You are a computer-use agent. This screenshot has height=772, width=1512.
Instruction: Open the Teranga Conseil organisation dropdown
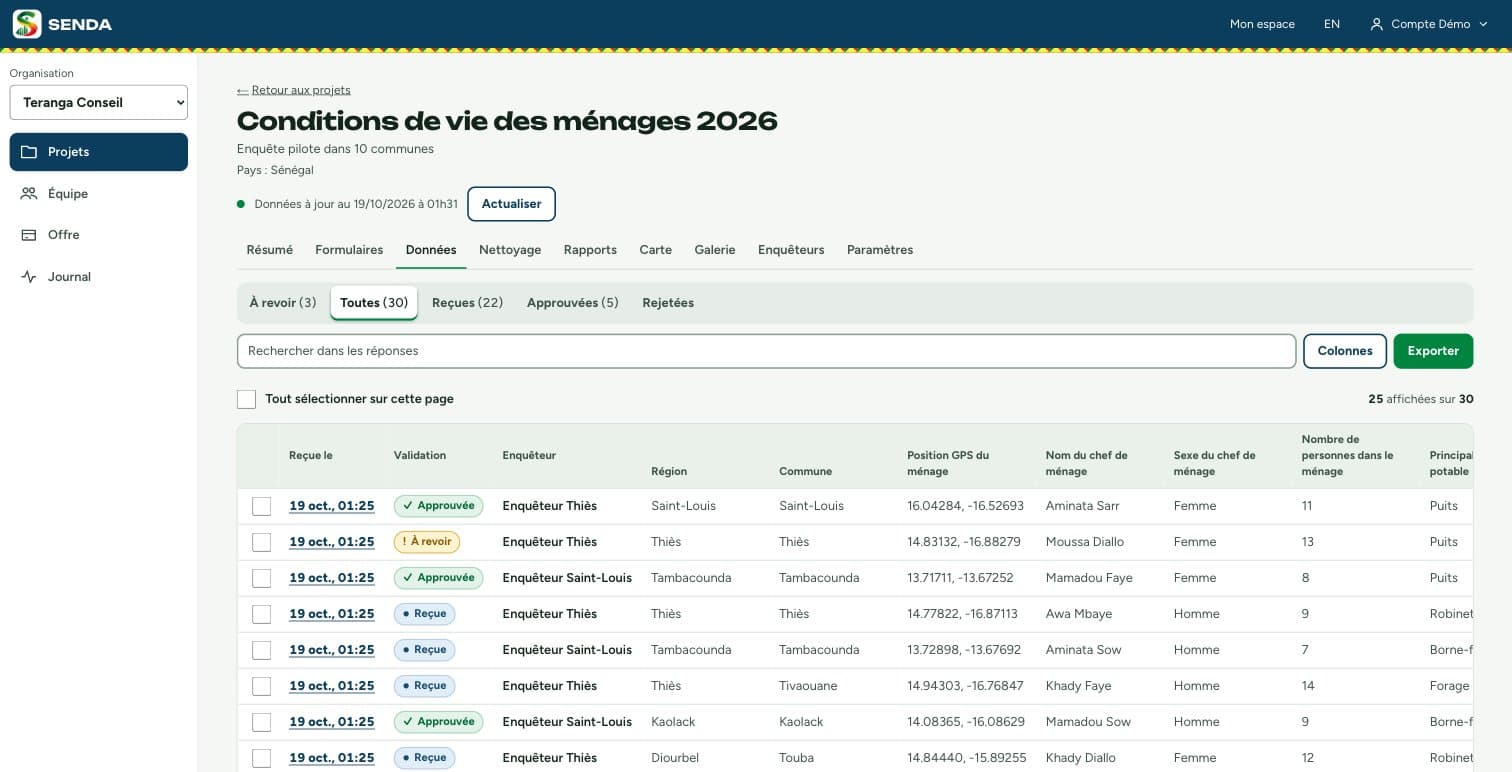[x=99, y=102]
